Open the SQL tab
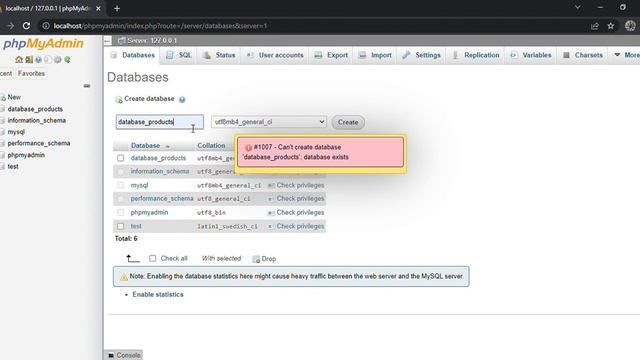This screenshot has width=640, height=360. pos(179,55)
